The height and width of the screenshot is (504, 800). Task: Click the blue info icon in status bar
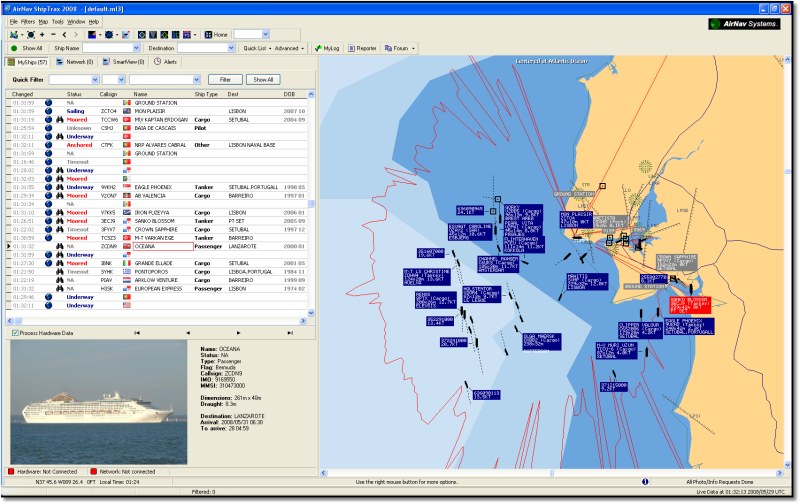click(x=645, y=482)
